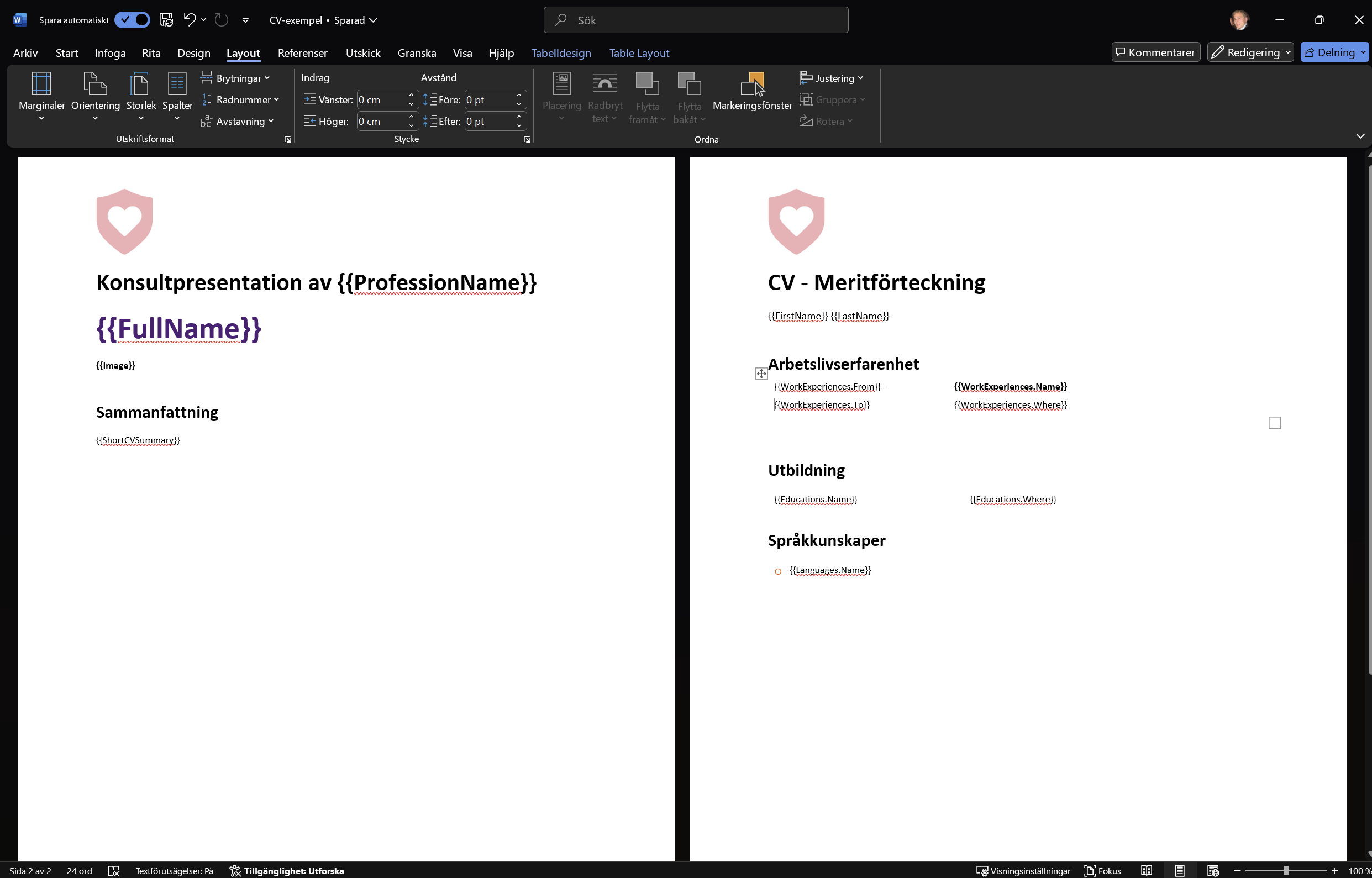Click the Orientering page orientation icon

[x=95, y=84]
